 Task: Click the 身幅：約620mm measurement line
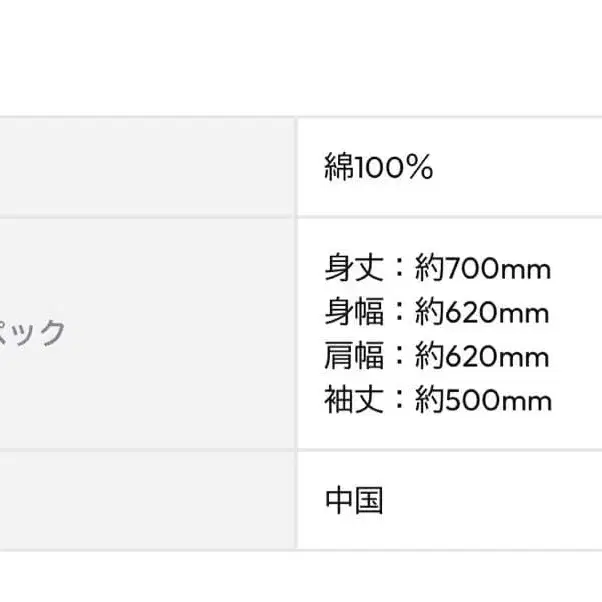click(x=437, y=313)
